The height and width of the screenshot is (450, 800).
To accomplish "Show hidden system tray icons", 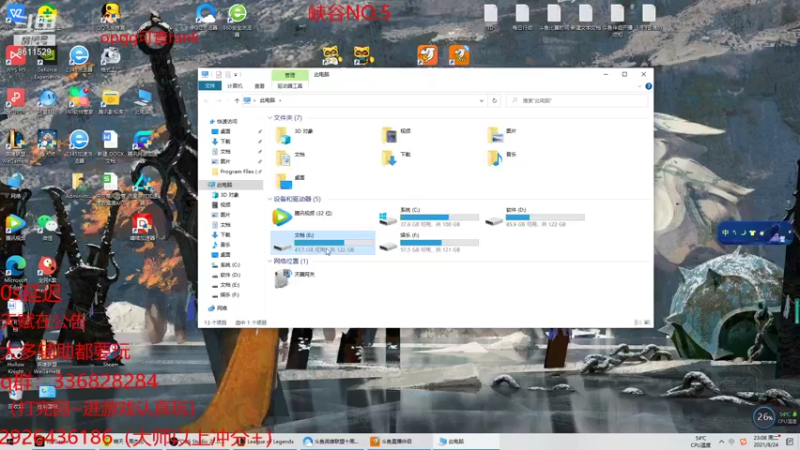I will 721,442.
